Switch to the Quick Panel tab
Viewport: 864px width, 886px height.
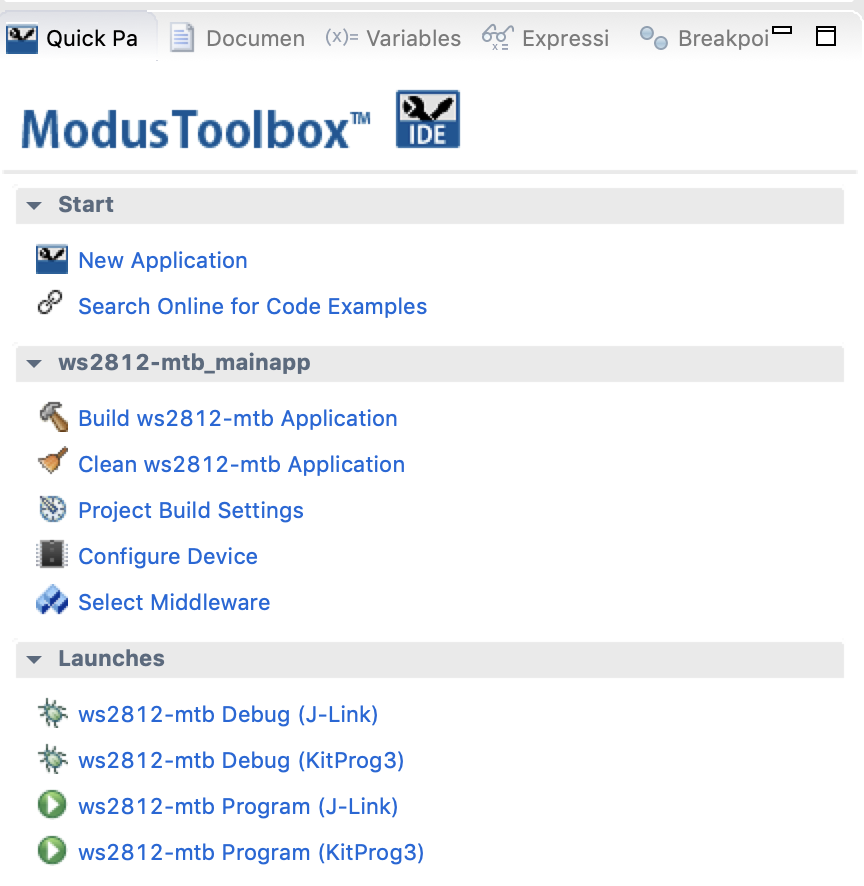pyautogui.click(x=79, y=38)
